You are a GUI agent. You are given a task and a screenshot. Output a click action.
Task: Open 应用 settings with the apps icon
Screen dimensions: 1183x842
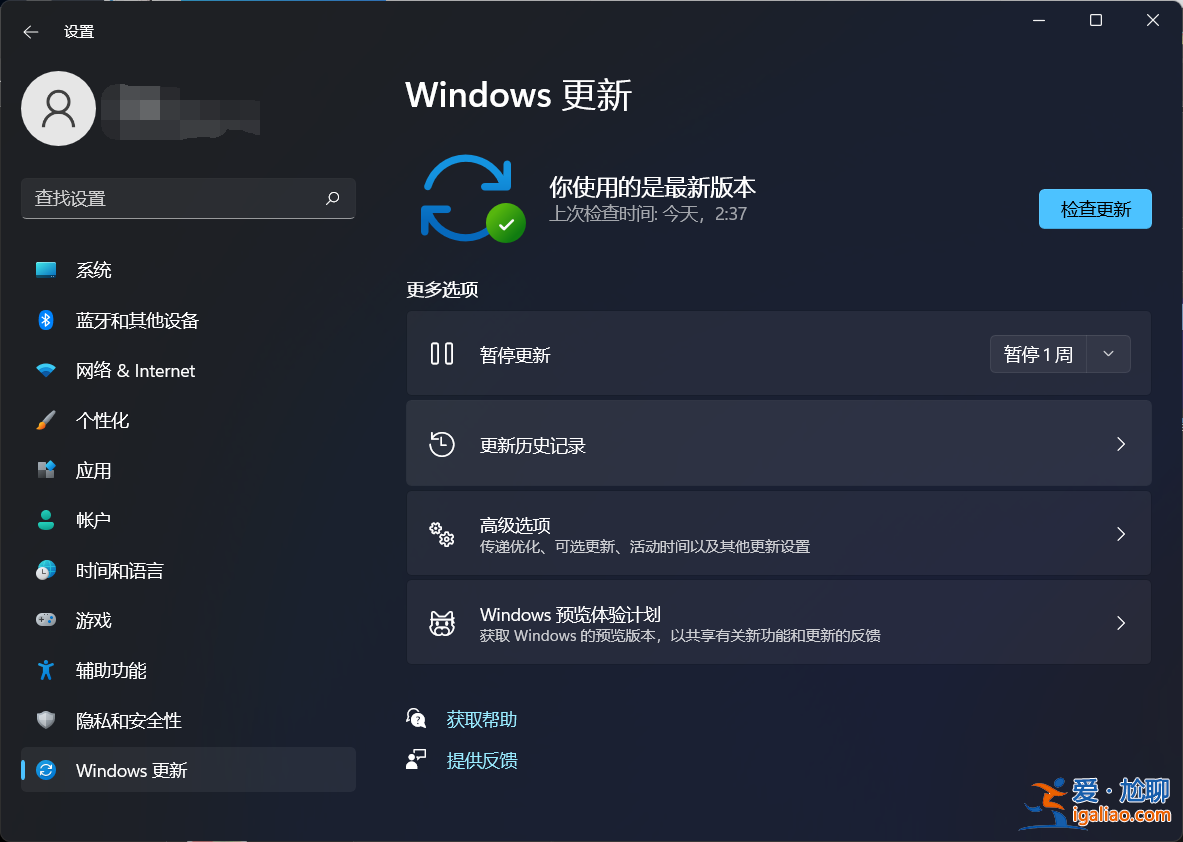click(x=45, y=470)
